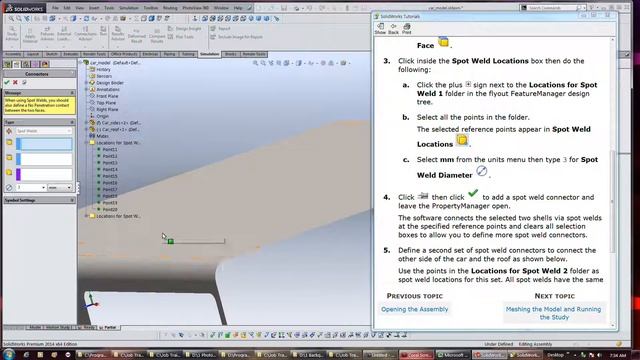Click Show in SolidWorks Tutorials window

(x=380, y=29)
